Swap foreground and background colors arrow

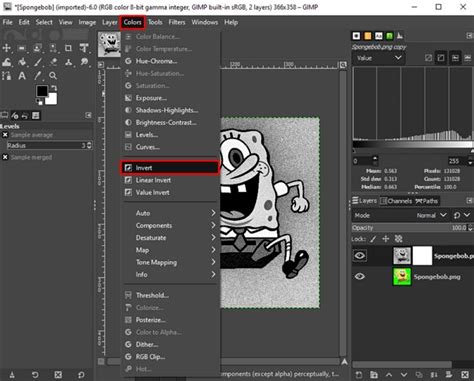pos(54,88)
